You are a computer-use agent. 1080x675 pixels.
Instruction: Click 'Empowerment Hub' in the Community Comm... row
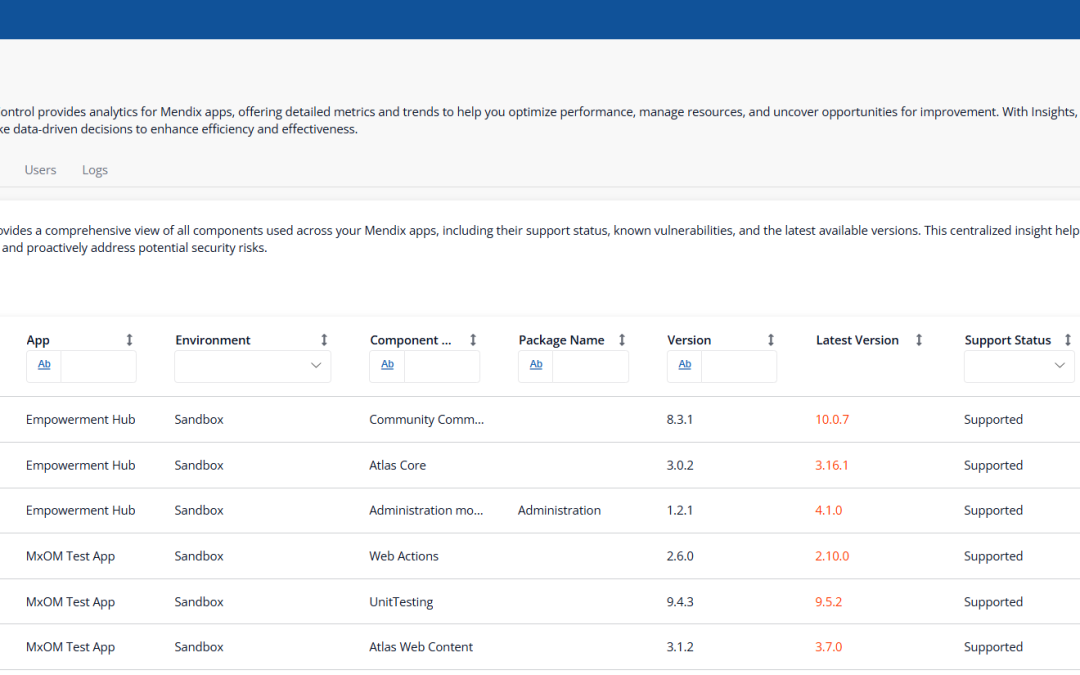(x=81, y=419)
